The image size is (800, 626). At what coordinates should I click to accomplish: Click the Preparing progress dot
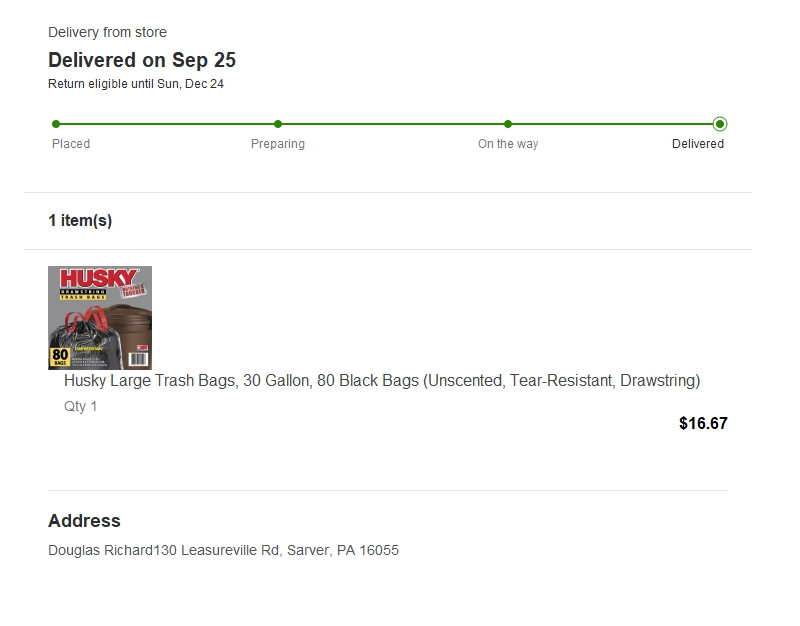coord(278,124)
